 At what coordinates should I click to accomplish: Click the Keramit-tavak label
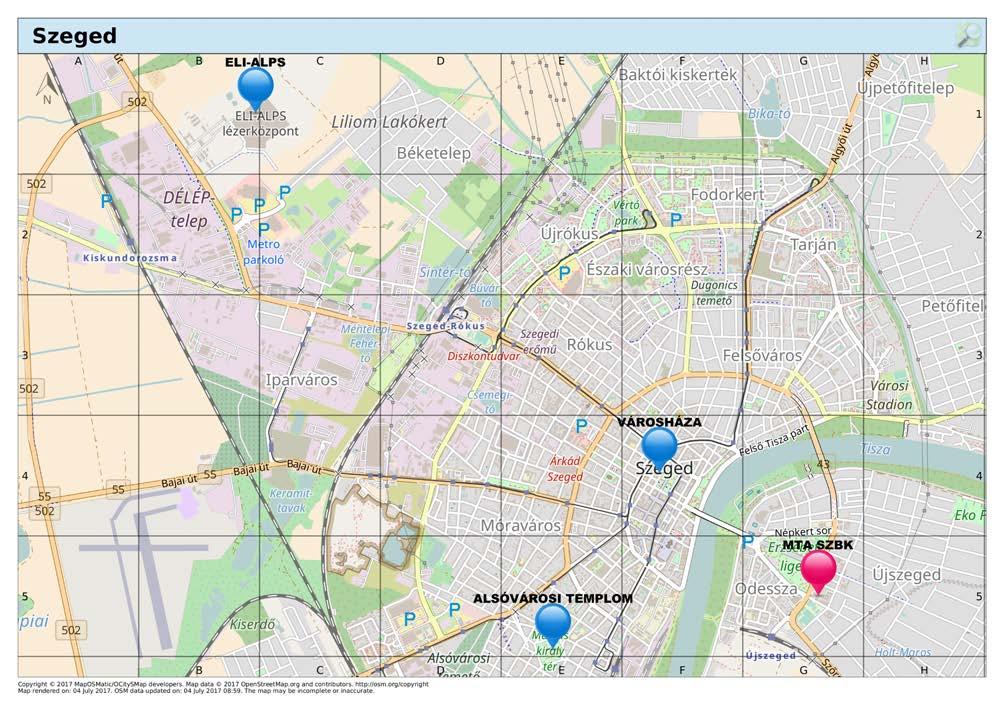click(291, 500)
